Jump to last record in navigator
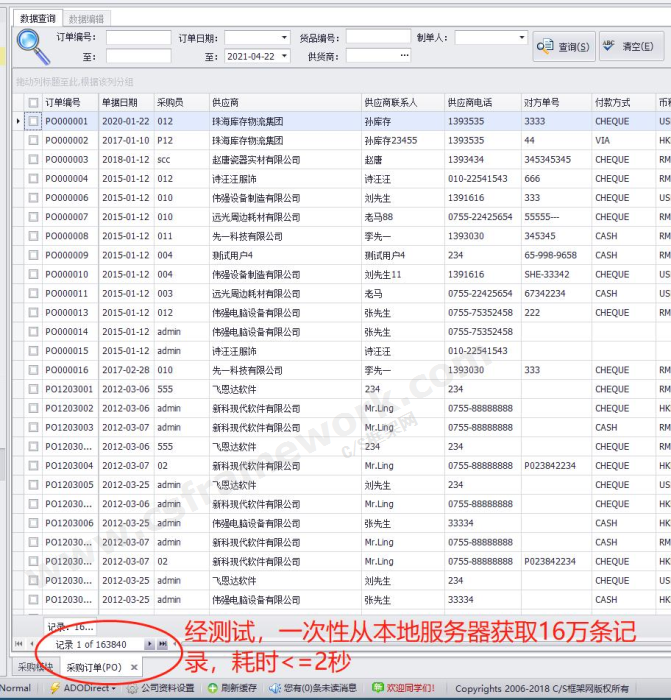671x700 pixels. (162, 644)
